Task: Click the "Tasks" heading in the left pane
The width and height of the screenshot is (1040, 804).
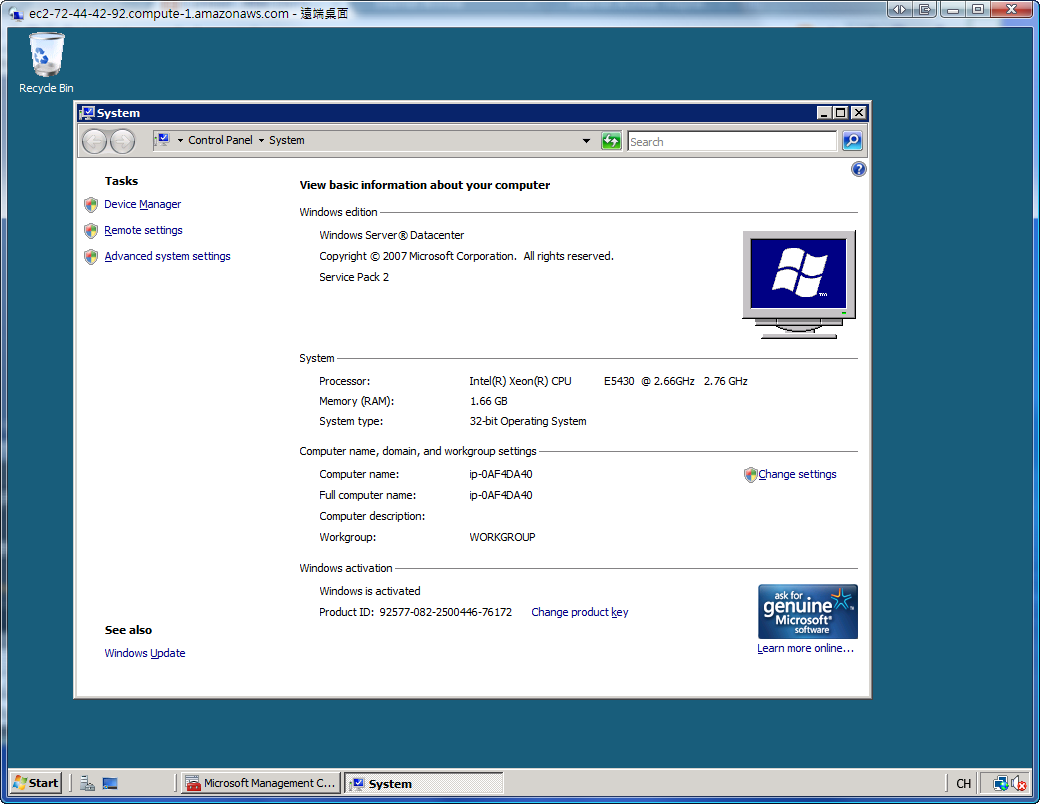Action: 121,181
